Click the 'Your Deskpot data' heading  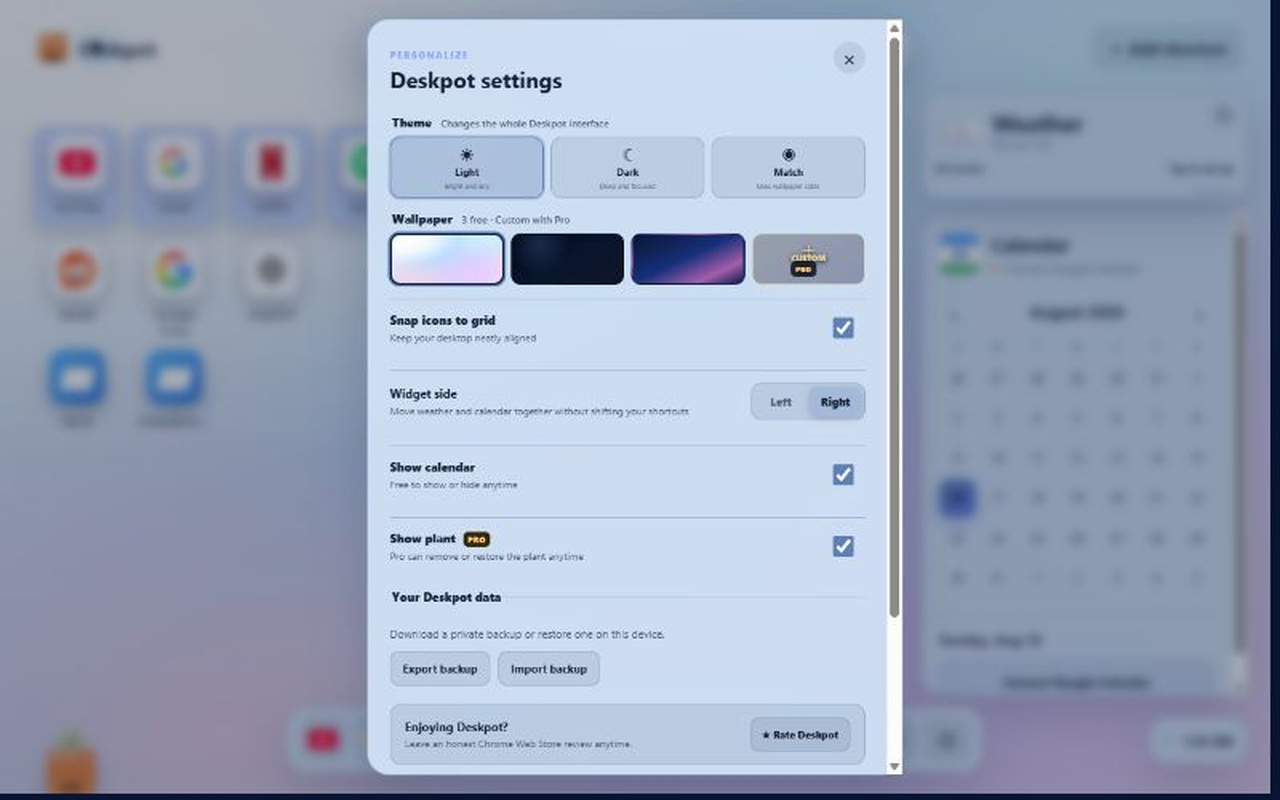pyautogui.click(x=446, y=597)
